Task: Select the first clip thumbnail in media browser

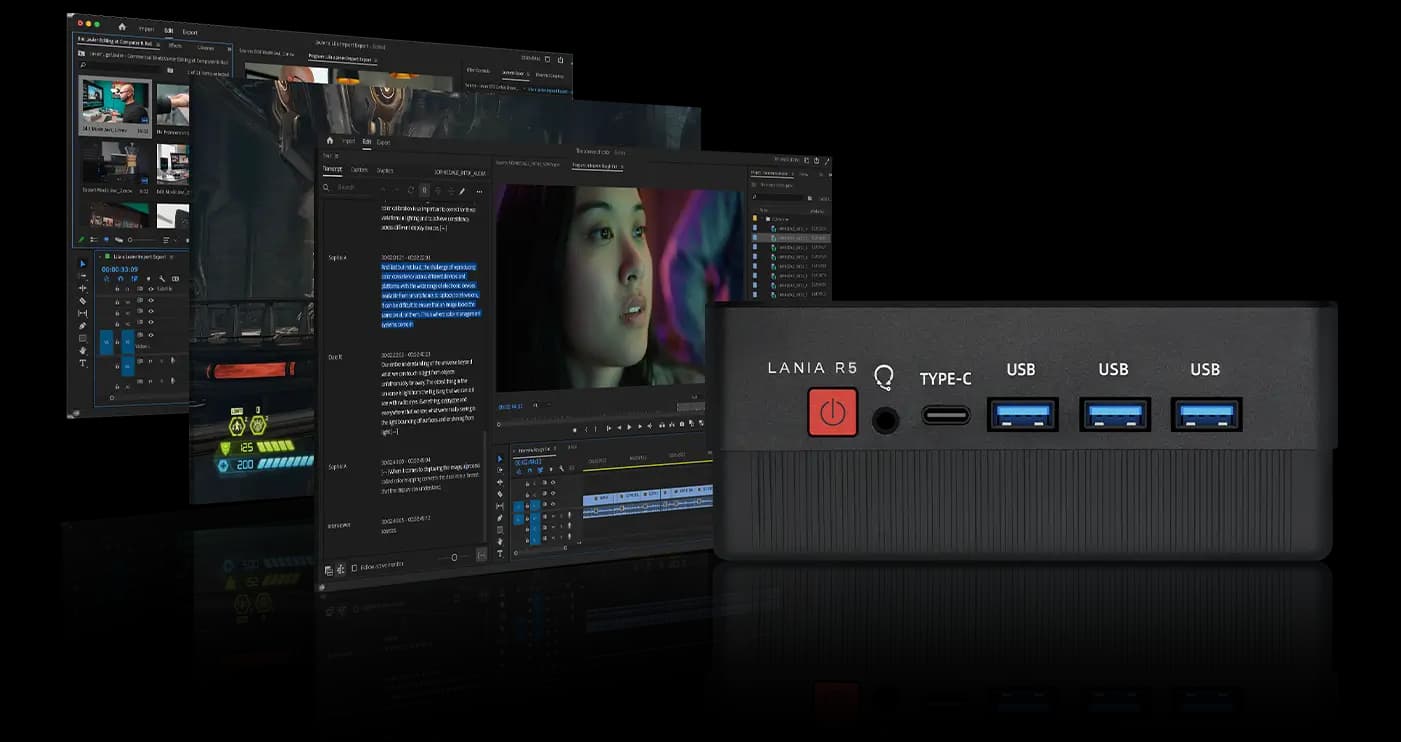Action: tap(115, 104)
